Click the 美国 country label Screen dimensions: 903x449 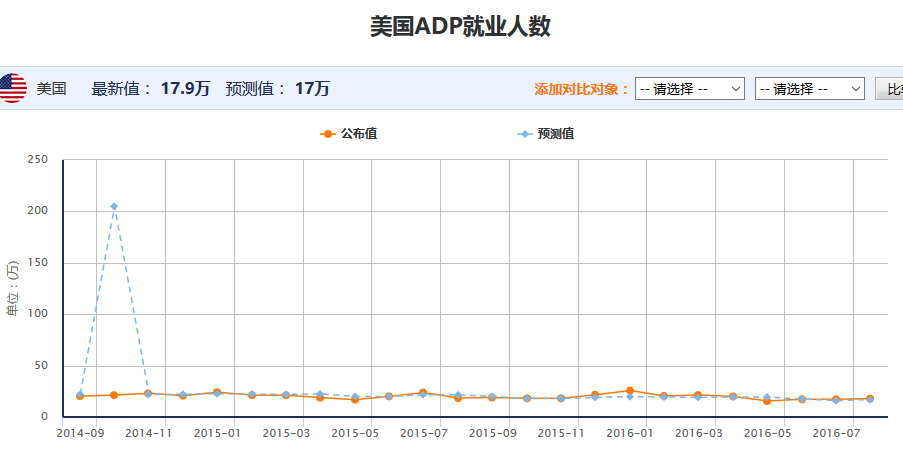tap(51, 89)
